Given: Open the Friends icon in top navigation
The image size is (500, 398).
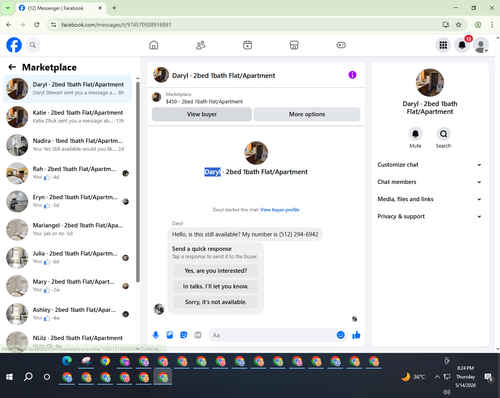Looking at the screenshot, I should point(200,45).
